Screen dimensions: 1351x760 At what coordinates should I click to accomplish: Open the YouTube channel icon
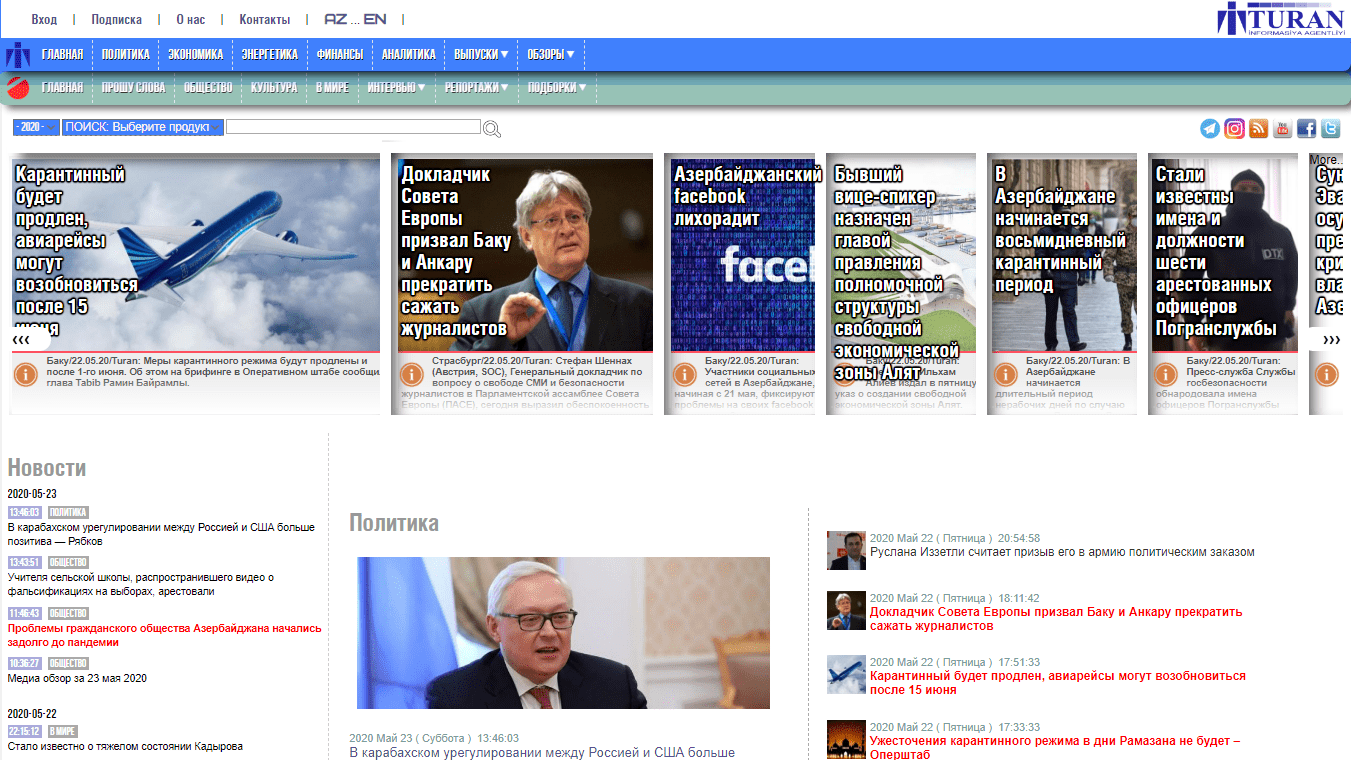click(x=1282, y=128)
